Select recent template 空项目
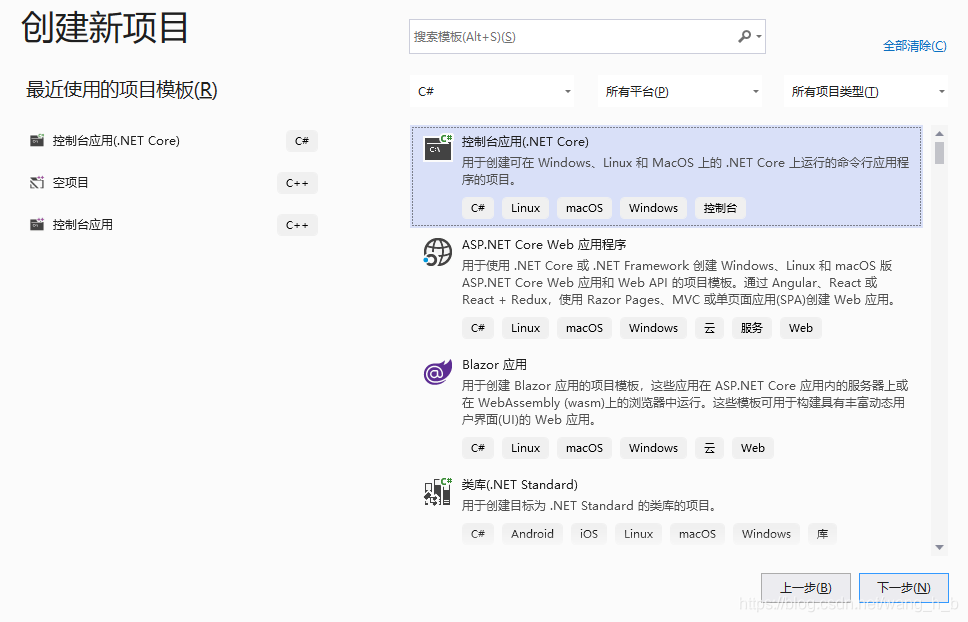The image size is (968, 622). coord(173,183)
